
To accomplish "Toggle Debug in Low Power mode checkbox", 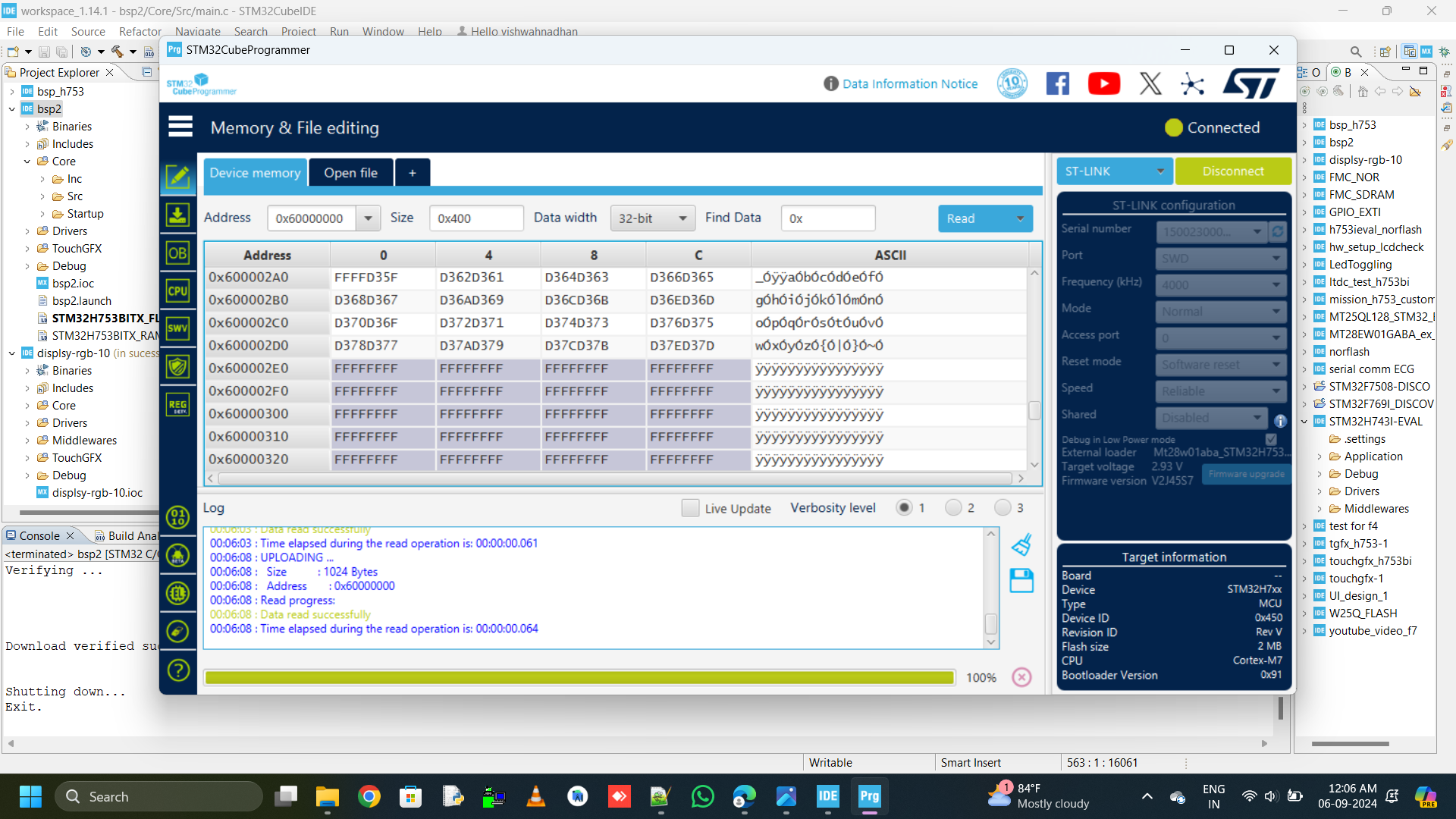I will (1271, 439).
